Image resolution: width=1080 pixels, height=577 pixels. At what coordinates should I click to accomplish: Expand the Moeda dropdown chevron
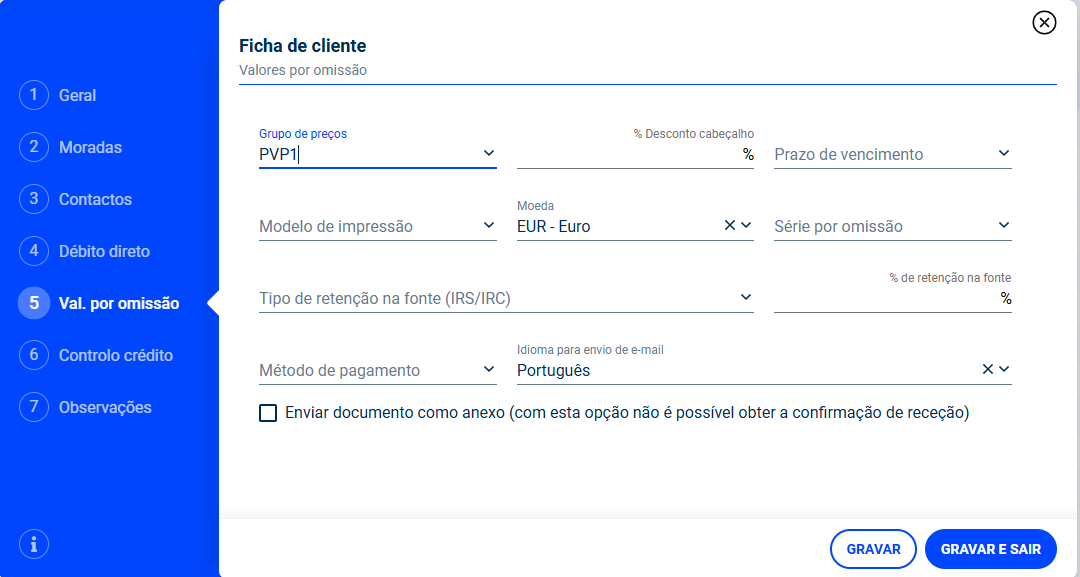746,225
